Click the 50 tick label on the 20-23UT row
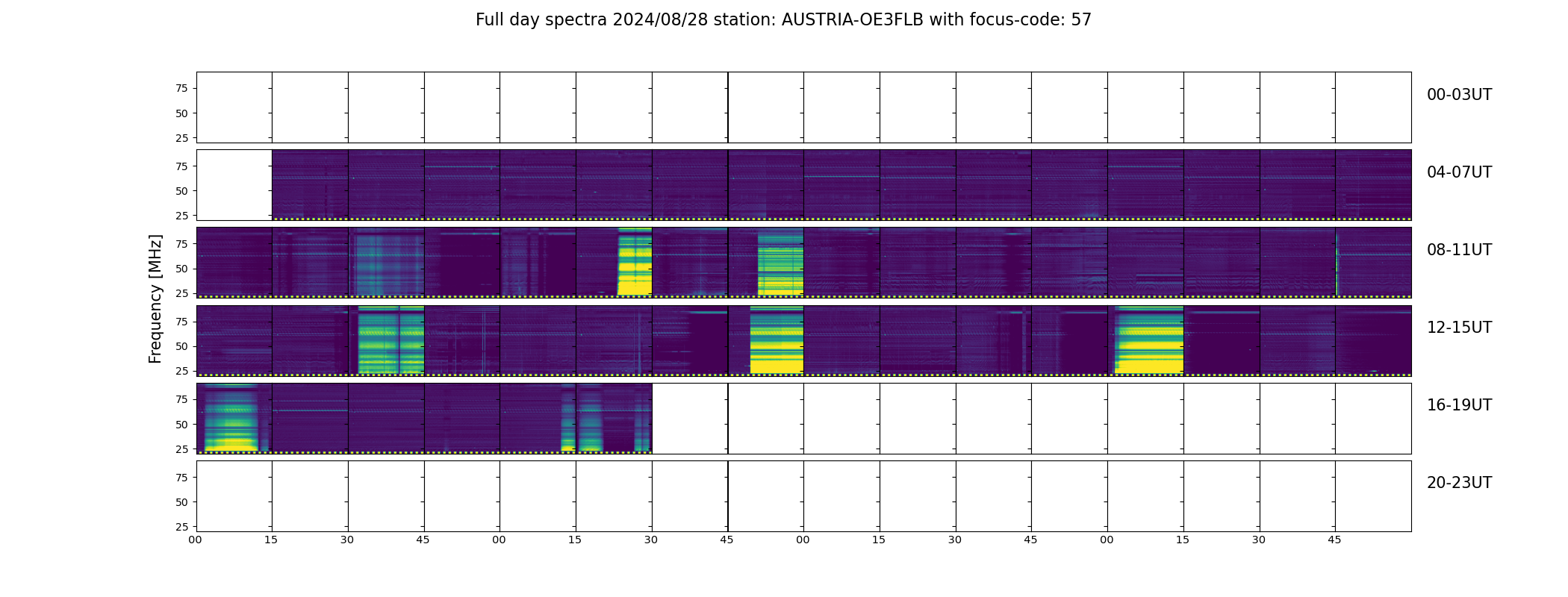This screenshot has height=597, width=1568. [181, 502]
